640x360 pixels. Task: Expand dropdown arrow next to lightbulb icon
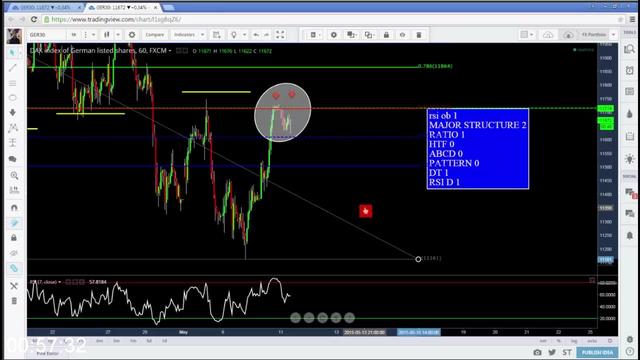click(x=244, y=35)
